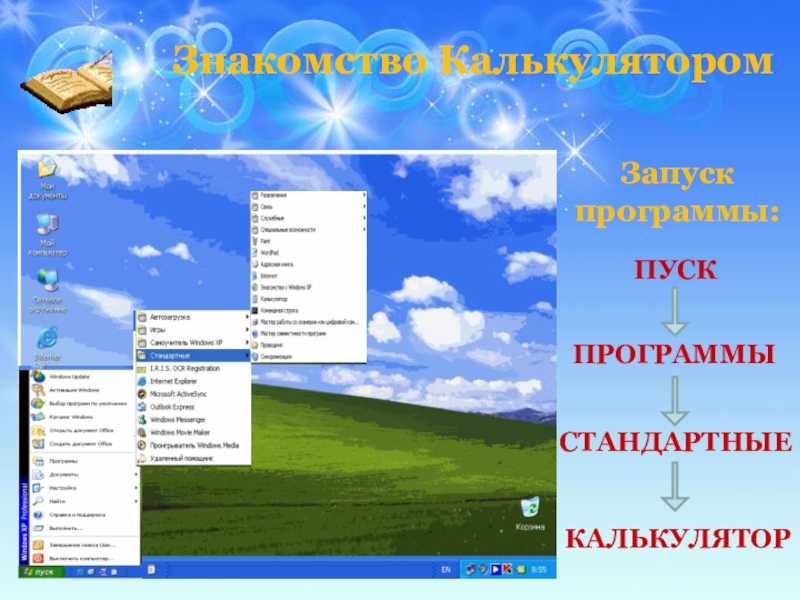Select Блокнот in the Стандартные submenu
Viewport: 800px width, 600px height.
click(308, 276)
